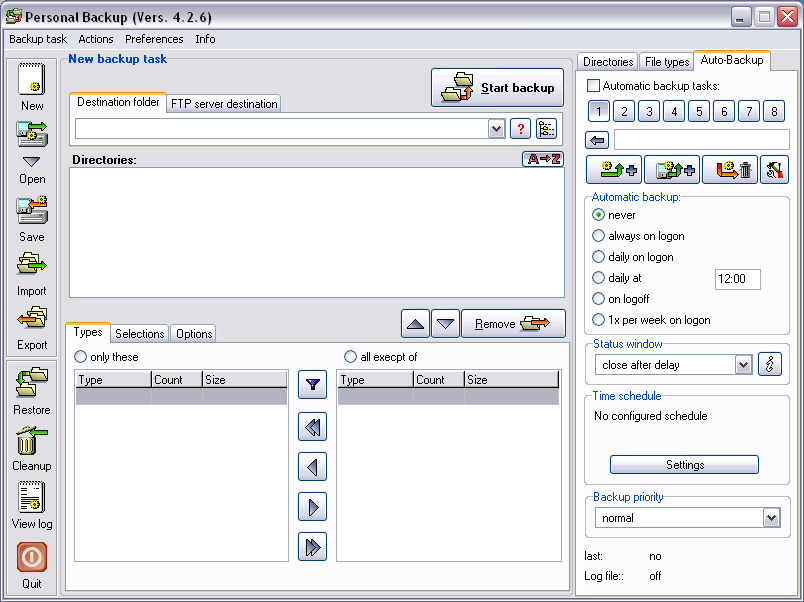
Task: Enable Automatic backup tasks checkbox
Action: (x=593, y=86)
